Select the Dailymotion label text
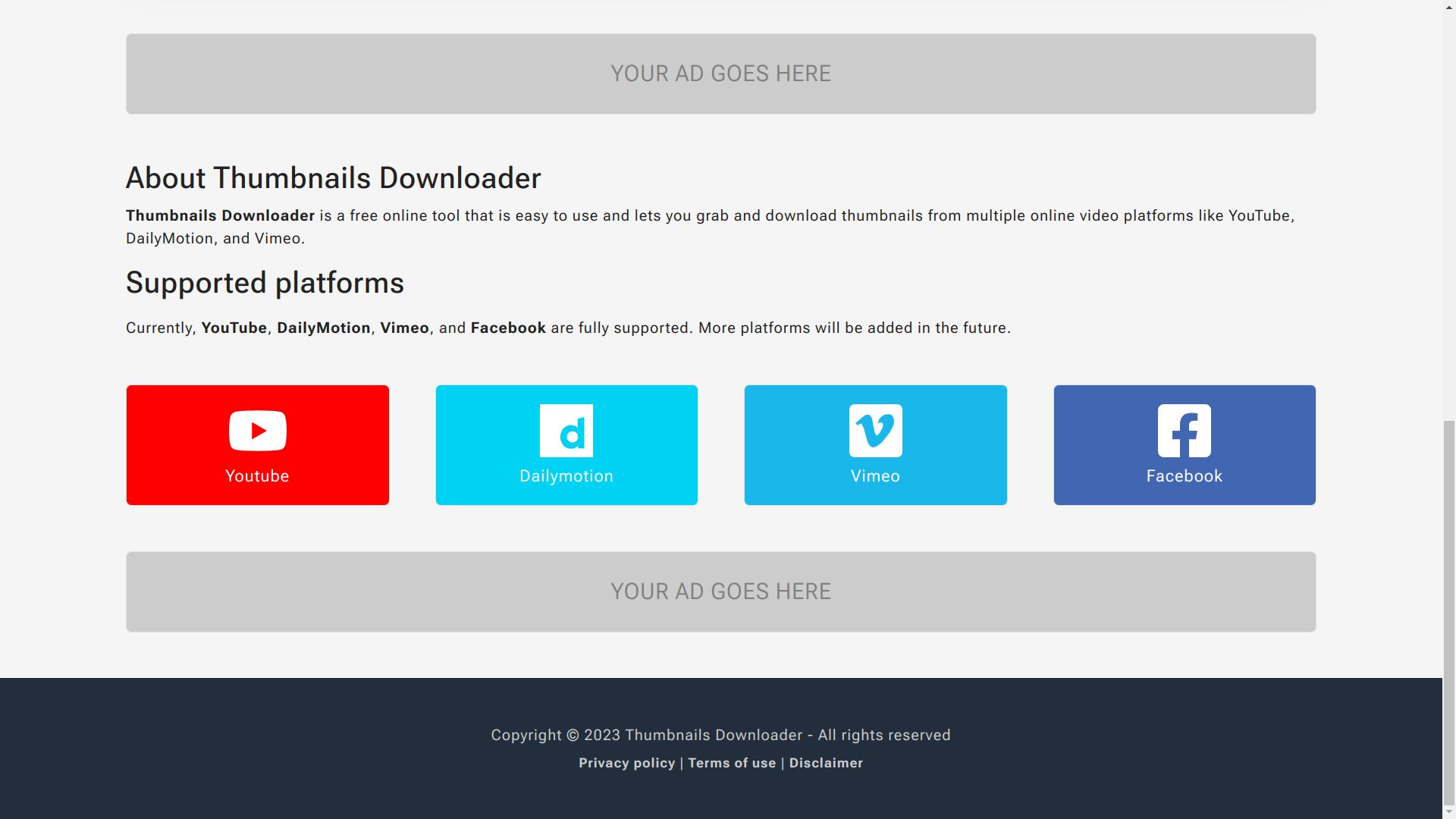This screenshot has height=819, width=1456. coord(566,476)
